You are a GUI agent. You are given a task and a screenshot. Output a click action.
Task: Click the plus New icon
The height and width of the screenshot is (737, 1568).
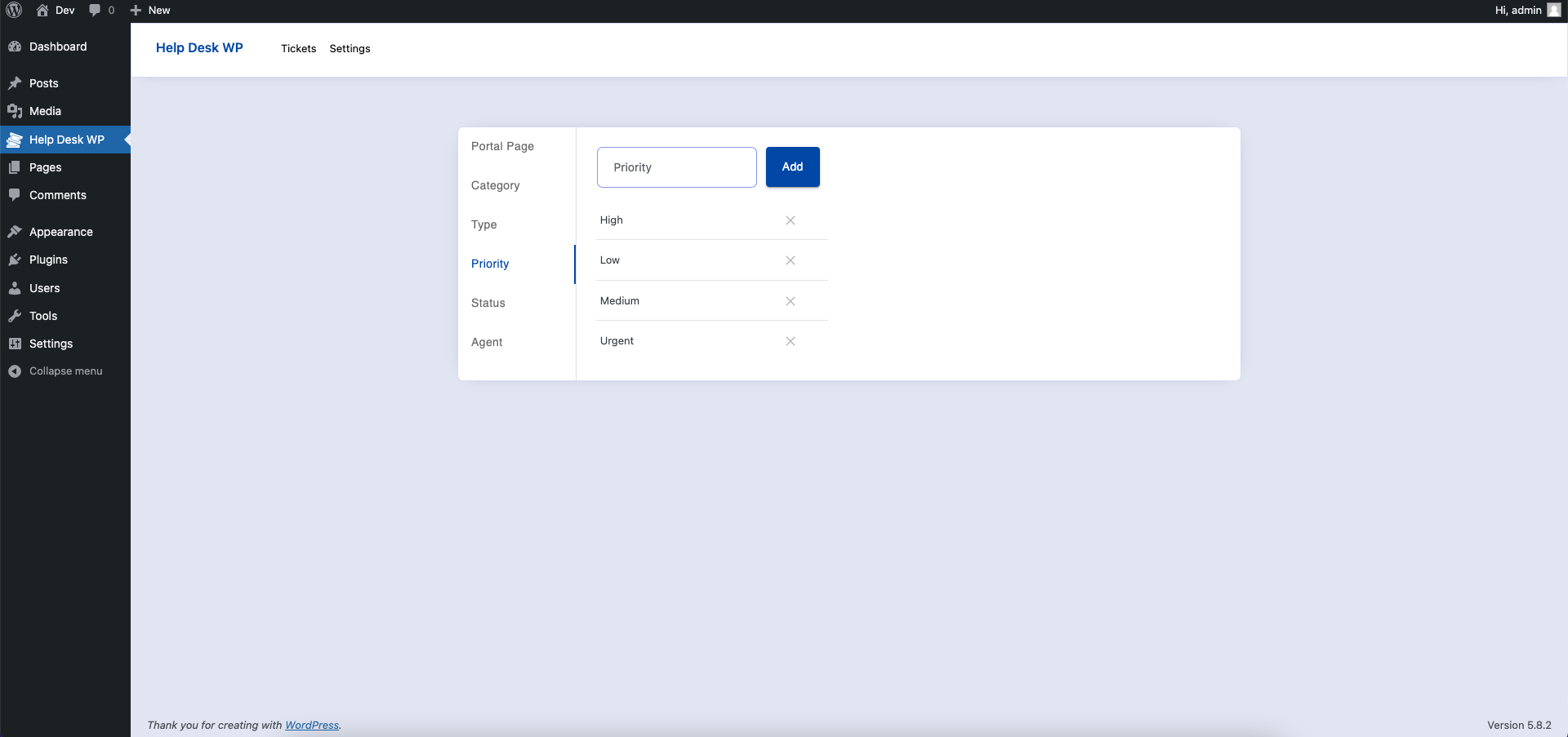[x=136, y=10]
